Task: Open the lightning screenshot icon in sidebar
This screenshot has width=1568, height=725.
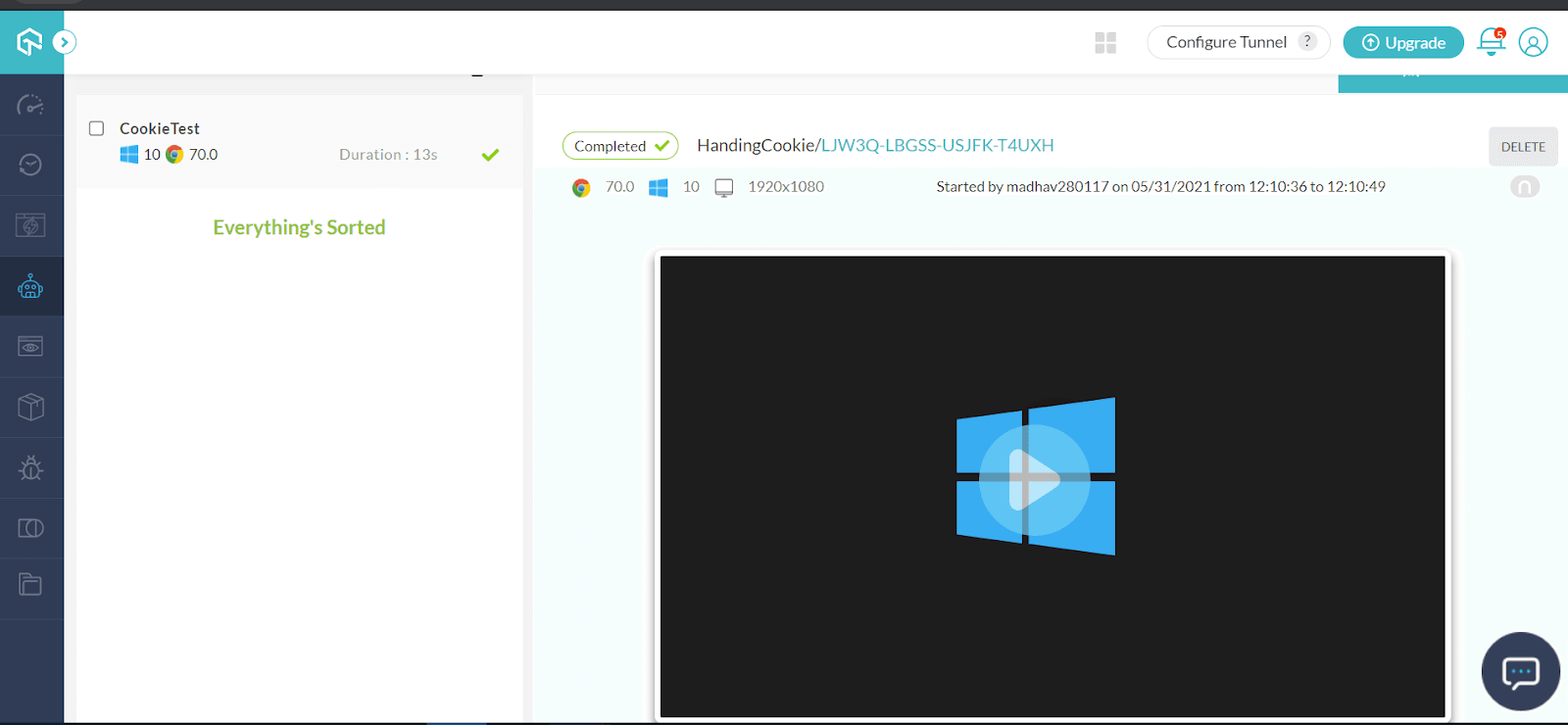Action: (30, 225)
